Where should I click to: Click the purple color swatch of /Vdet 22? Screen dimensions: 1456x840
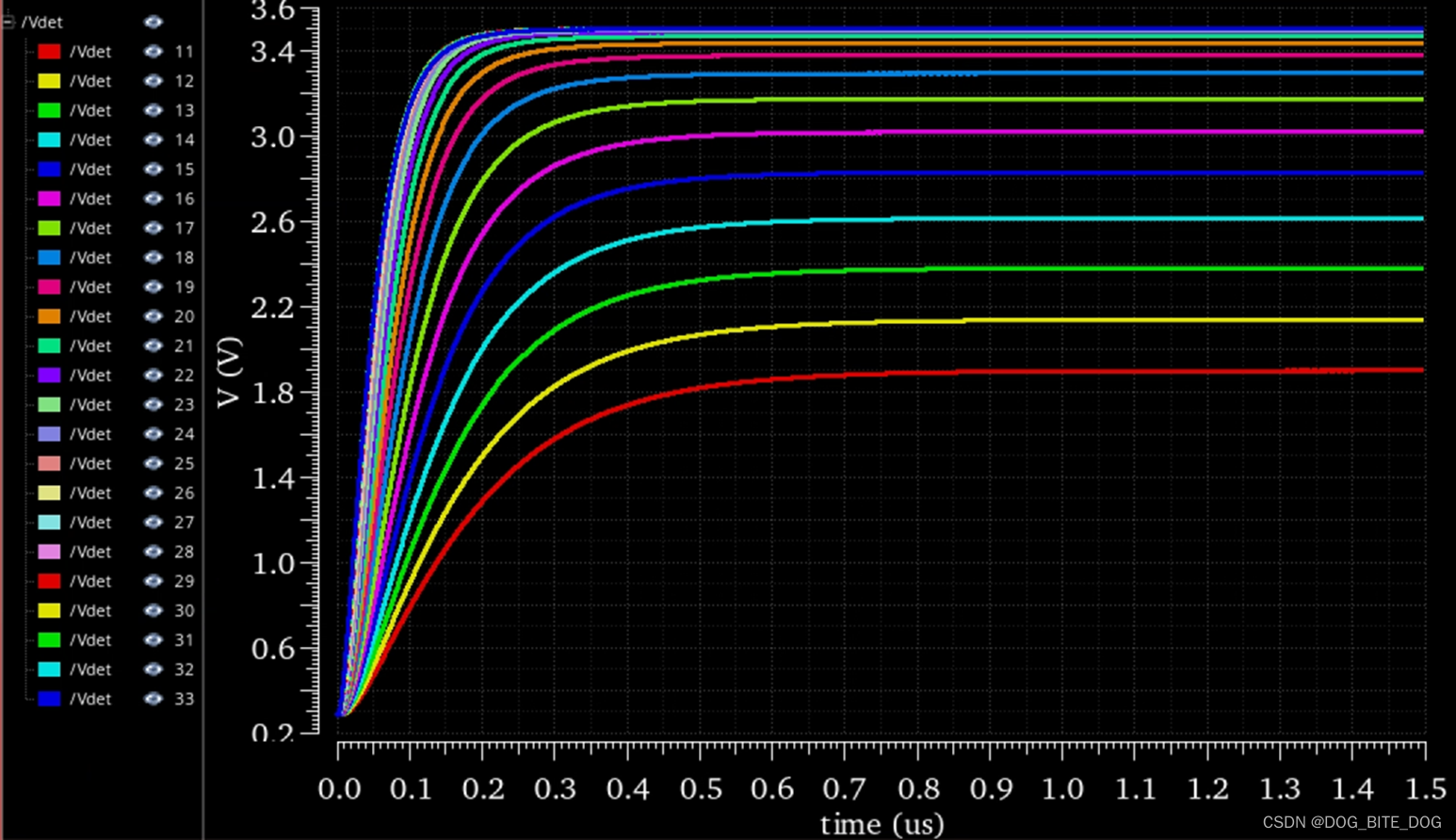49,375
